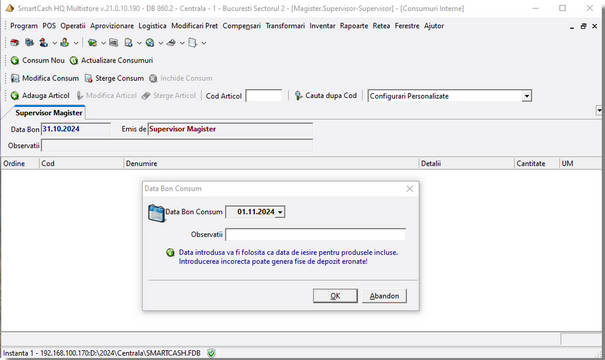Open the Data Bon Consum date picker dropdown

[x=281, y=212]
